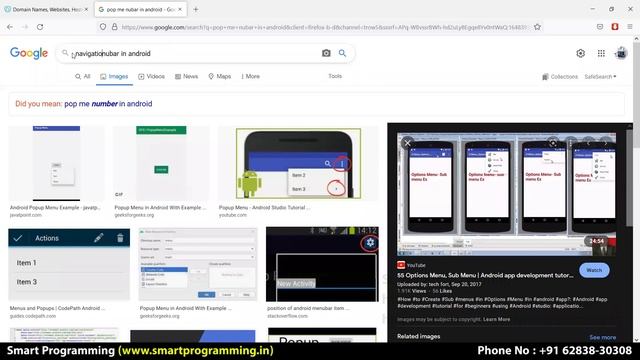This screenshot has height=360, width=640.
Task: Switch to the News results tab
Action: (187, 76)
